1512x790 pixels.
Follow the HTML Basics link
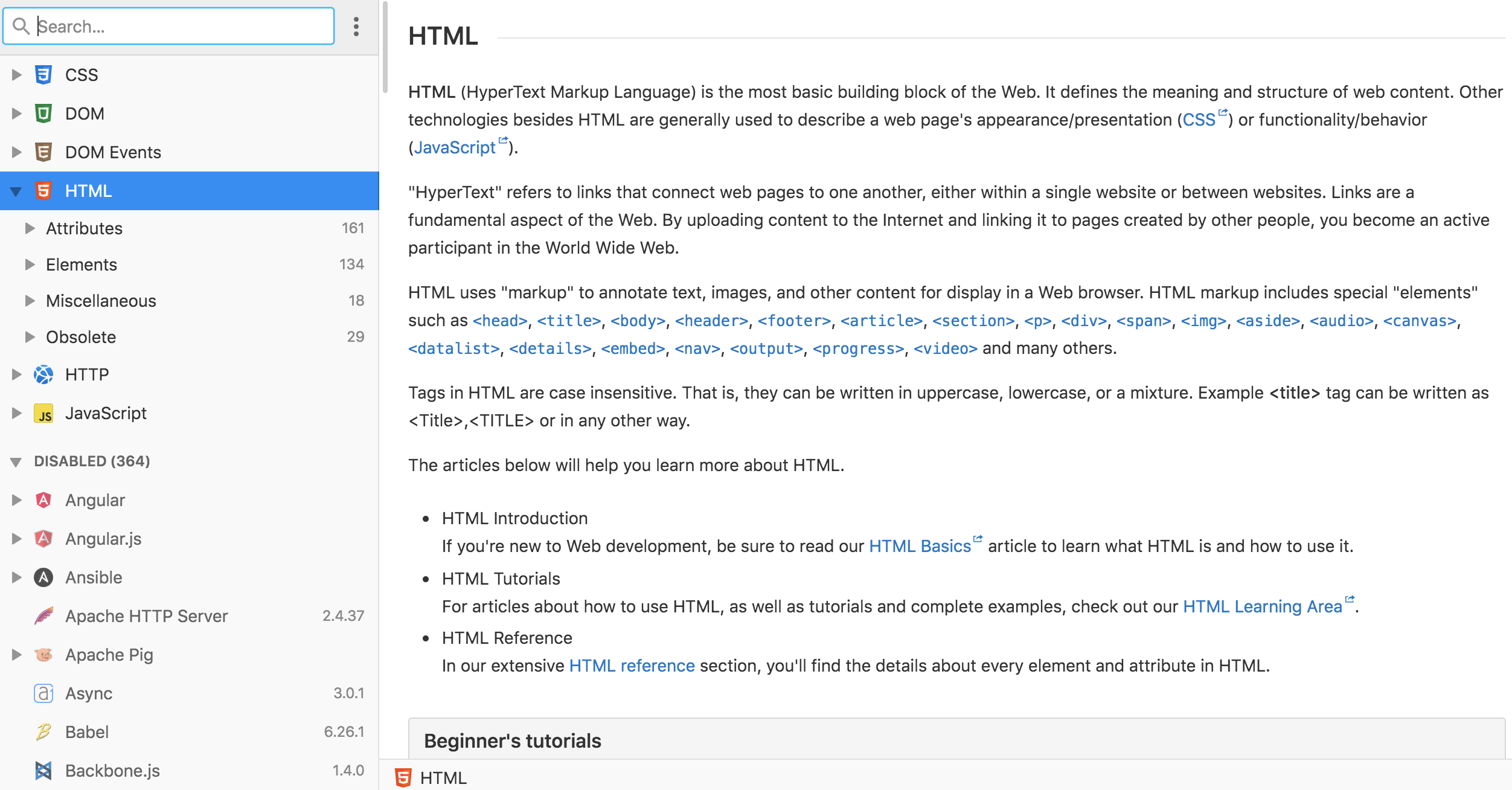click(x=920, y=546)
